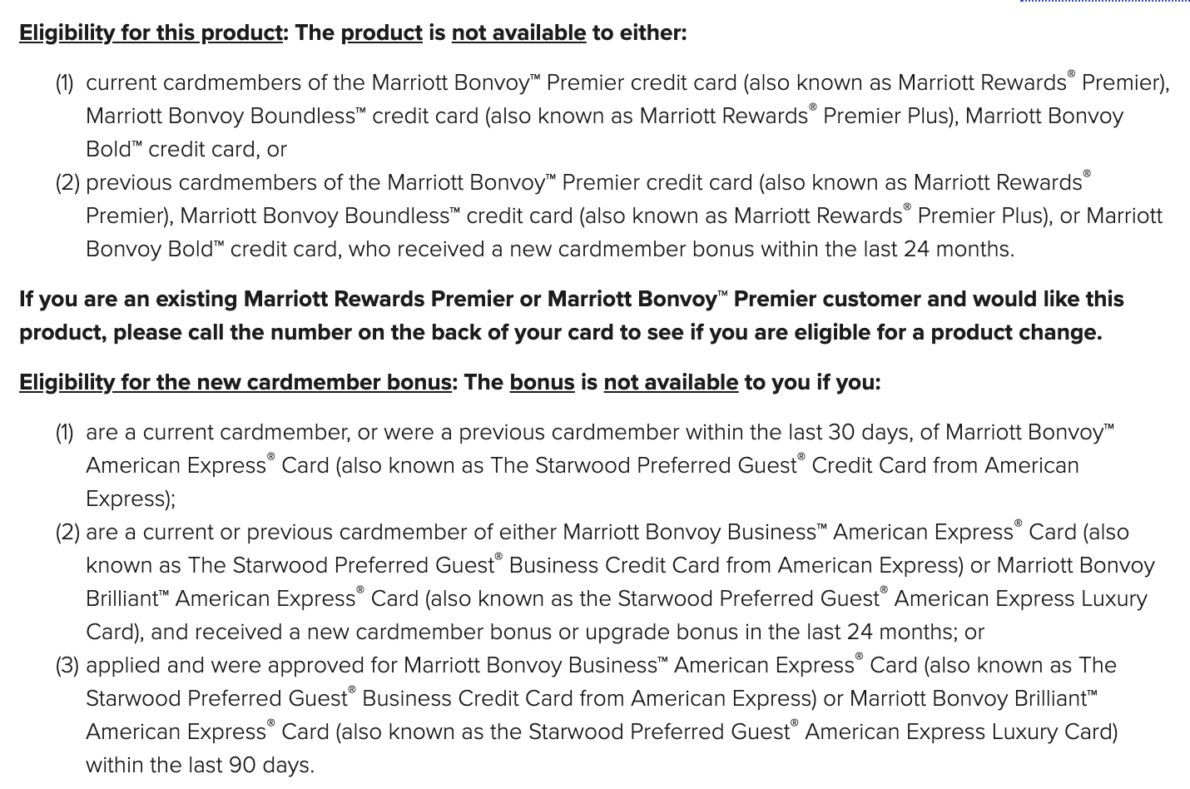Click underlined "not available" before "to you if you:"

pyautogui.click(x=671, y=382)
